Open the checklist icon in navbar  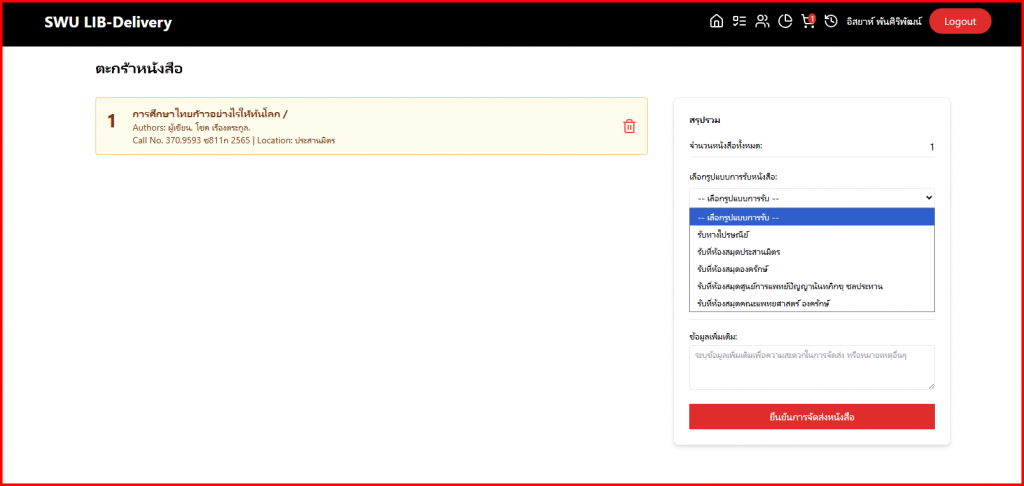[x=739, y=22]
